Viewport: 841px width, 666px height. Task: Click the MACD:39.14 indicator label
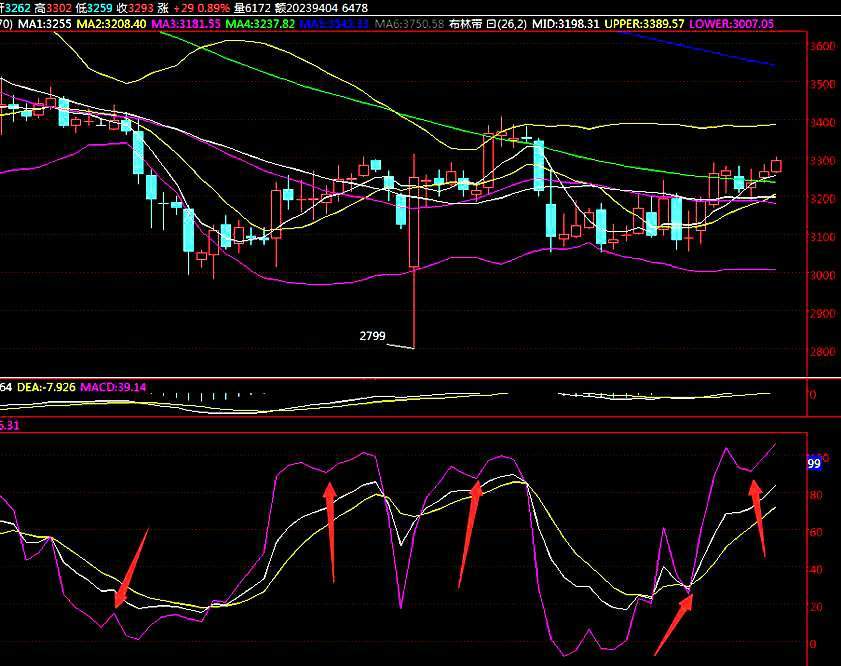point(113,387)
